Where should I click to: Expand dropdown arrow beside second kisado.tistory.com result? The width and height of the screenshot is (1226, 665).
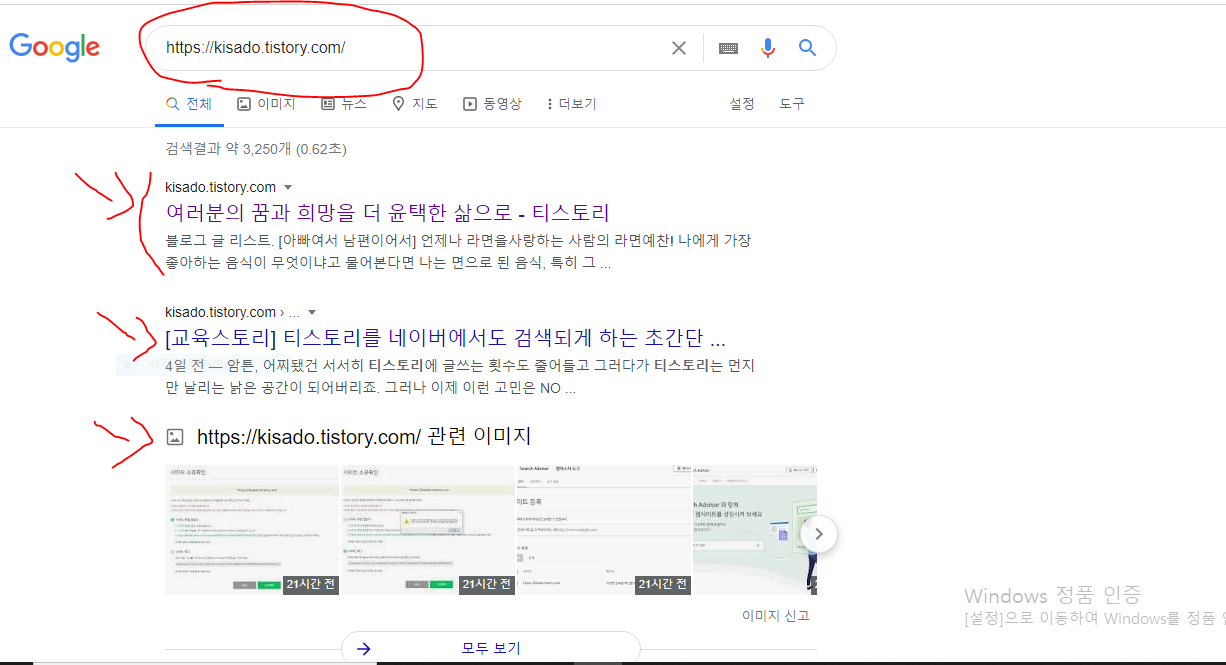(x=312, y=312)
